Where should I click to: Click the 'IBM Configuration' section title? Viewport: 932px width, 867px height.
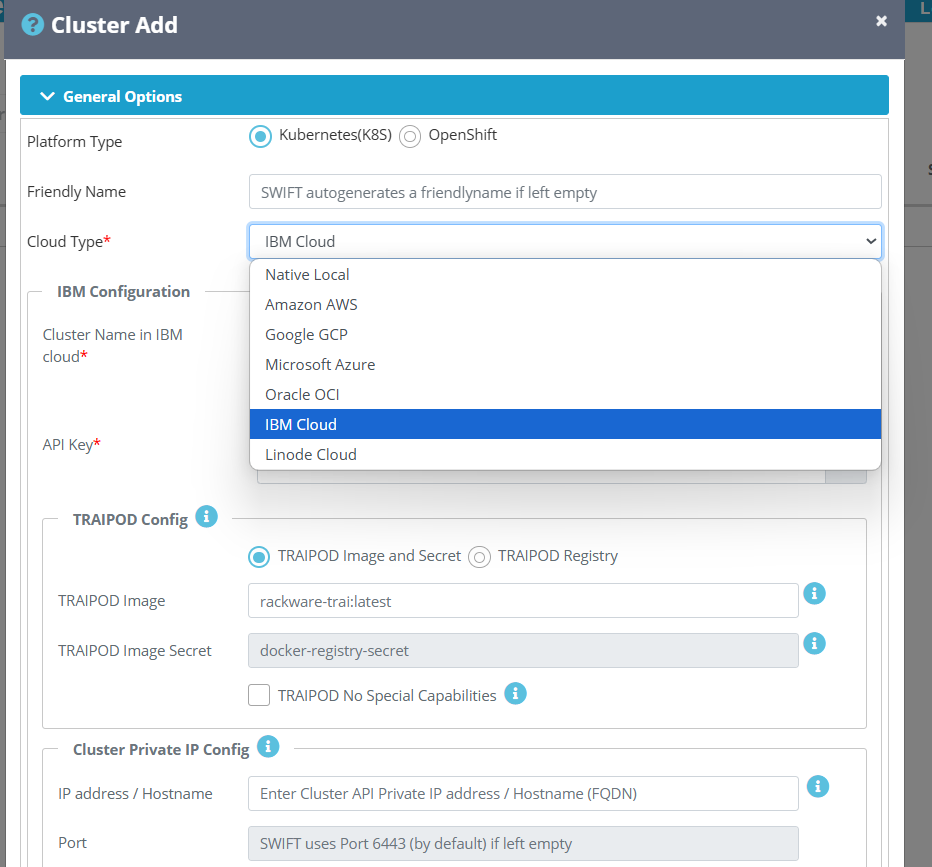(x=124, y=292)
